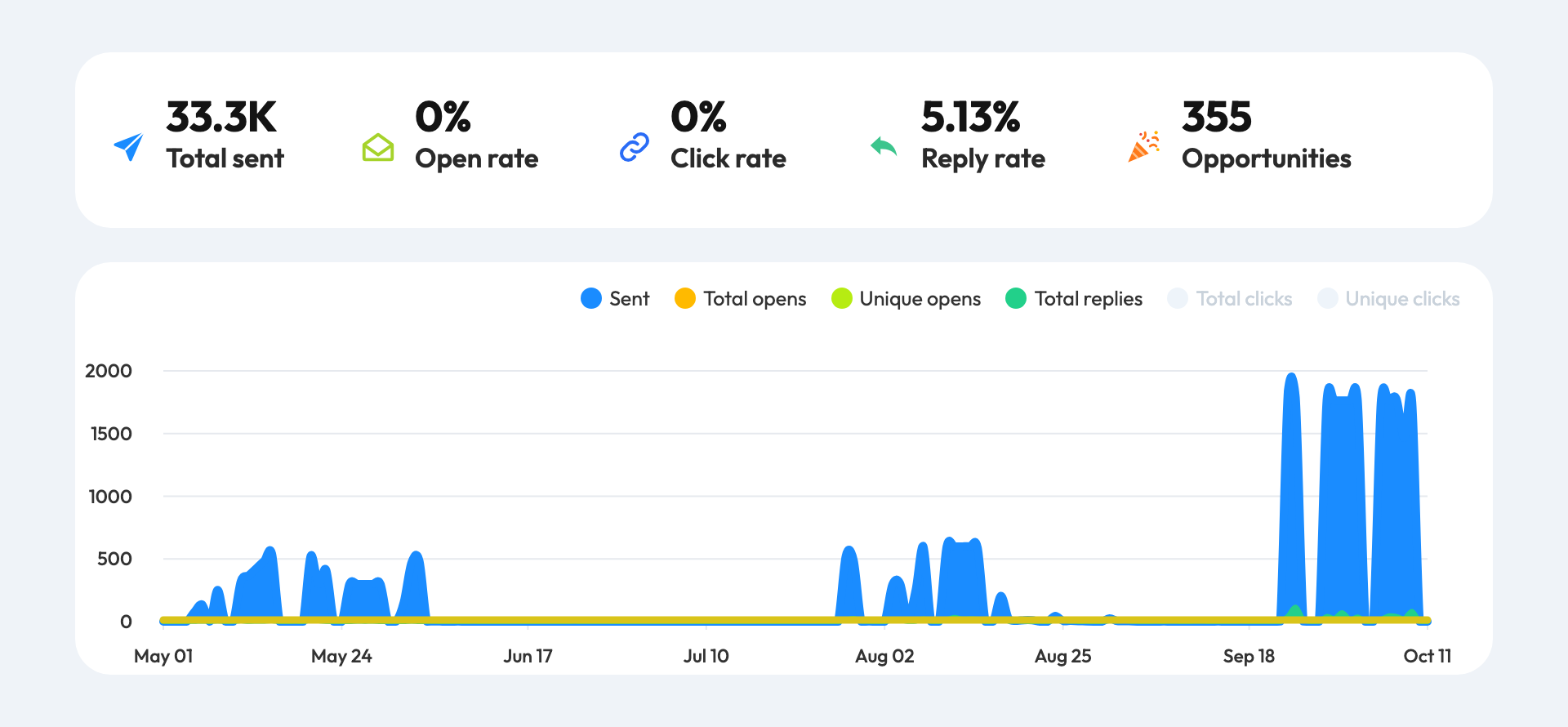Click the lime Unique opens color dot

point(841,299)
